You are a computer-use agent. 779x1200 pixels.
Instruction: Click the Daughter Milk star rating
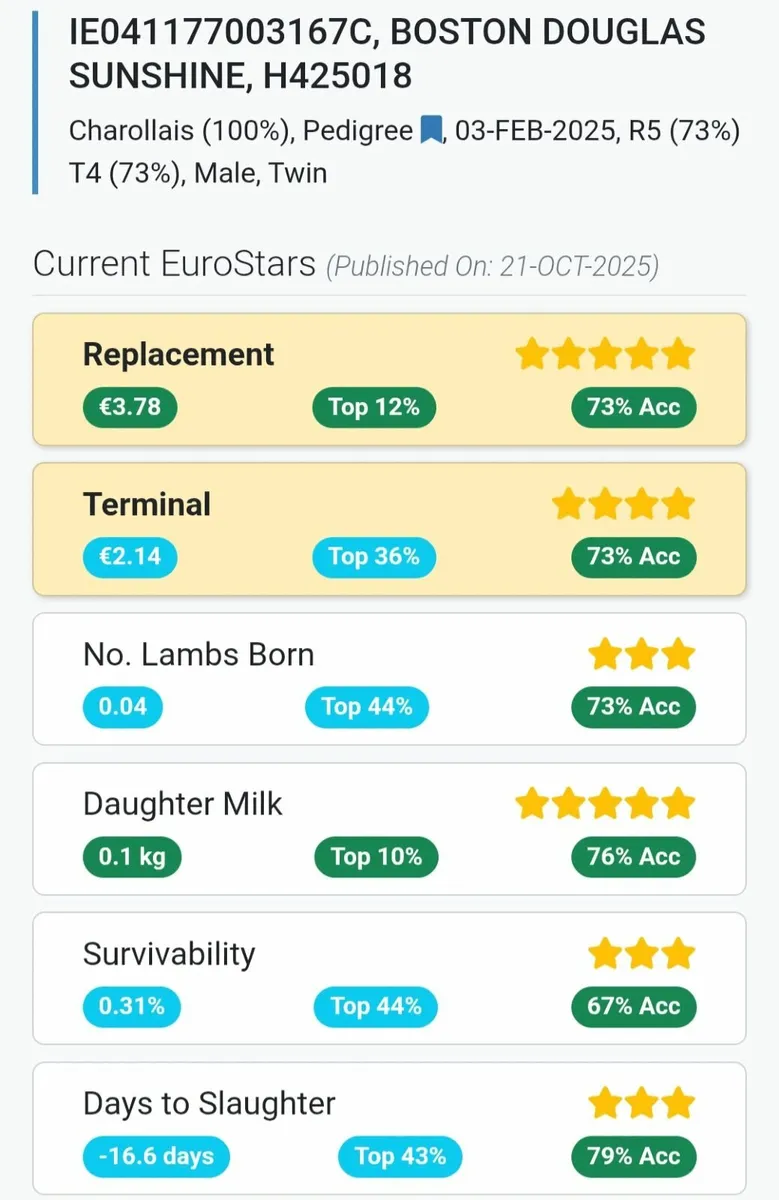tap(604, 804)
